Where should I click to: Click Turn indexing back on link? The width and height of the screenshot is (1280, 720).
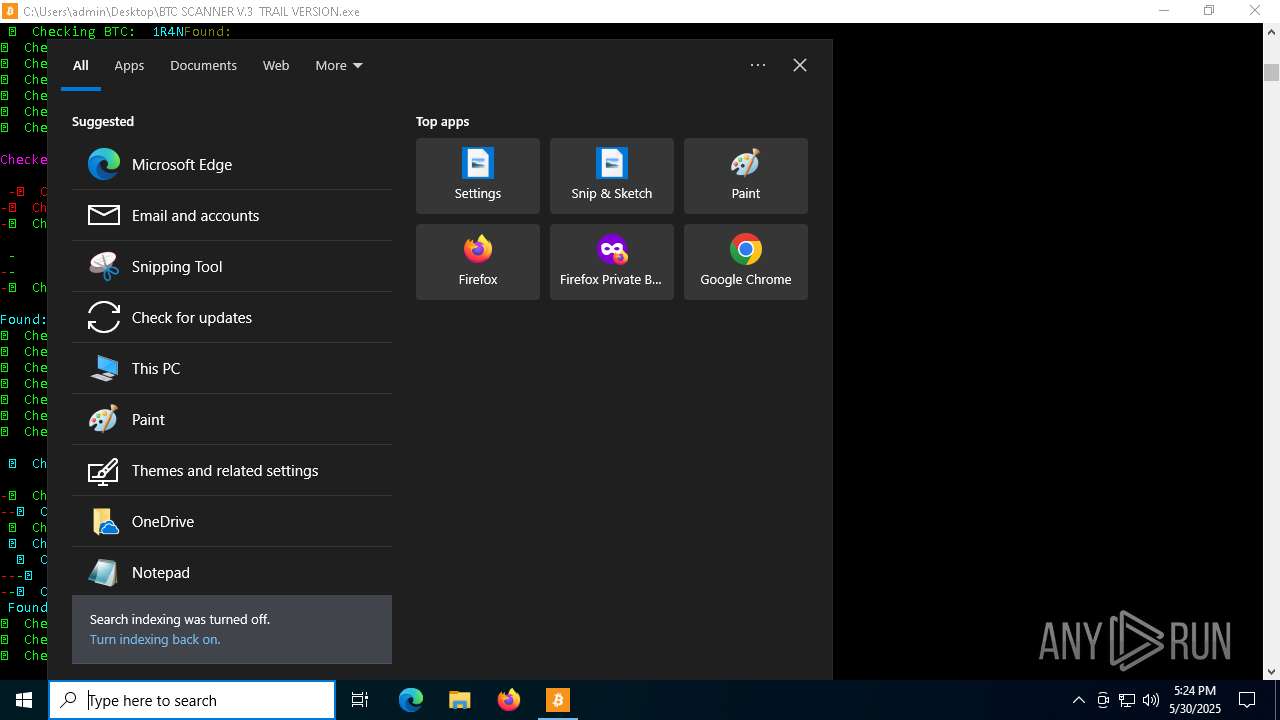(x=155, y=639)
